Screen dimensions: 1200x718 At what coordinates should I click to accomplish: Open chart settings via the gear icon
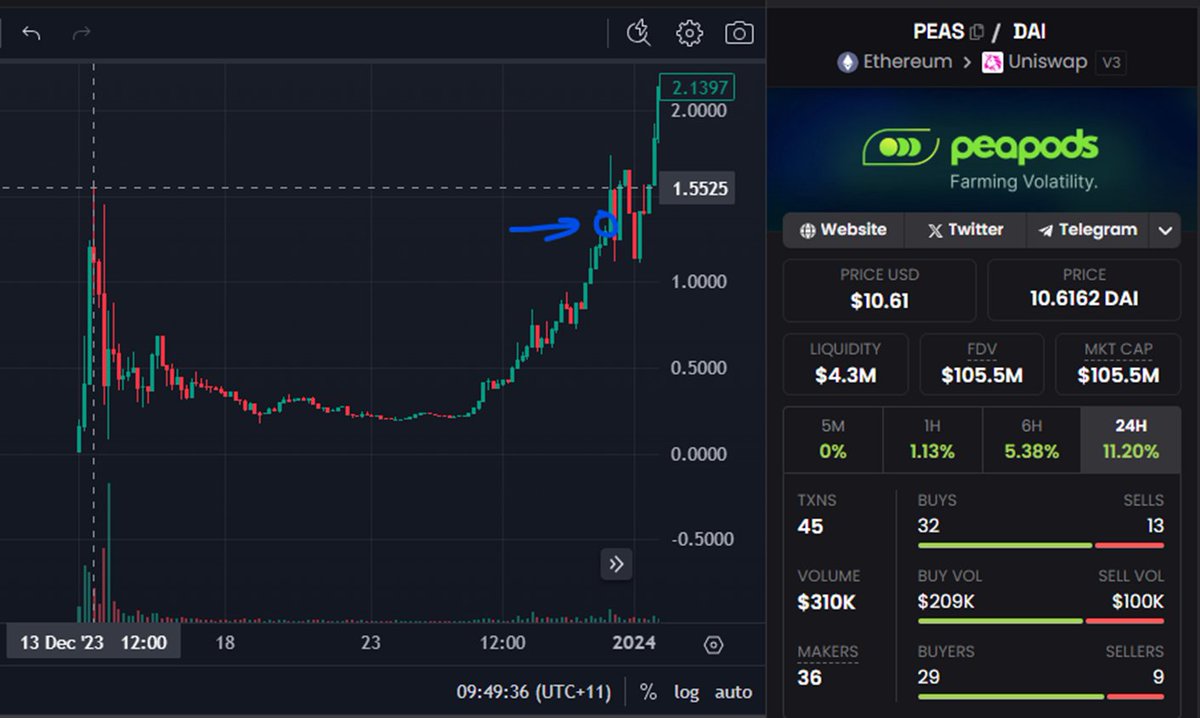click(x=689, y=32)
